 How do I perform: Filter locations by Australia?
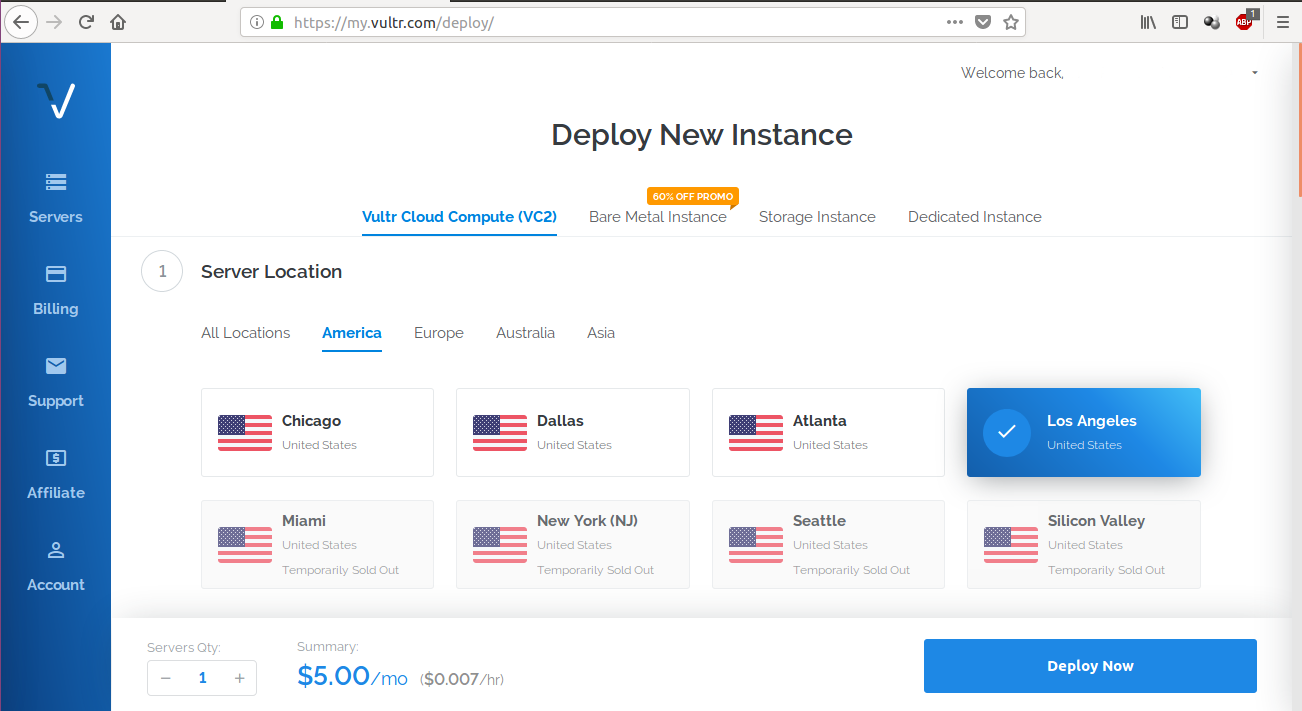(x=525, y=333)
